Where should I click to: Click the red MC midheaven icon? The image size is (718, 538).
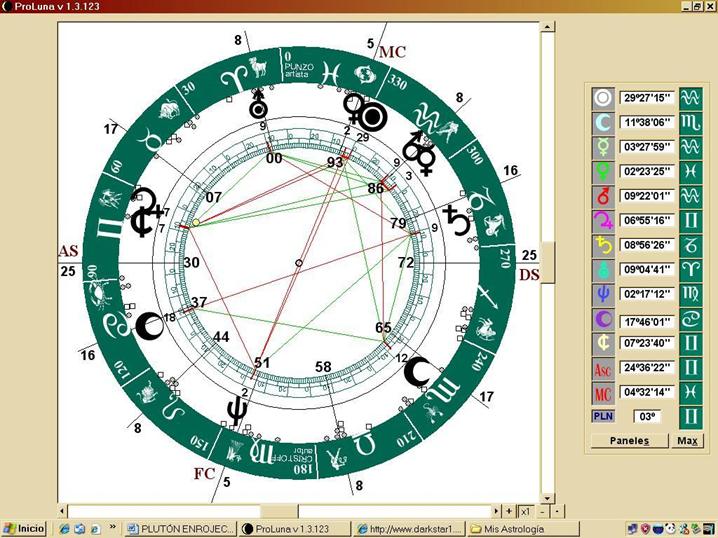pyautogui.click(x=602, y=392)
